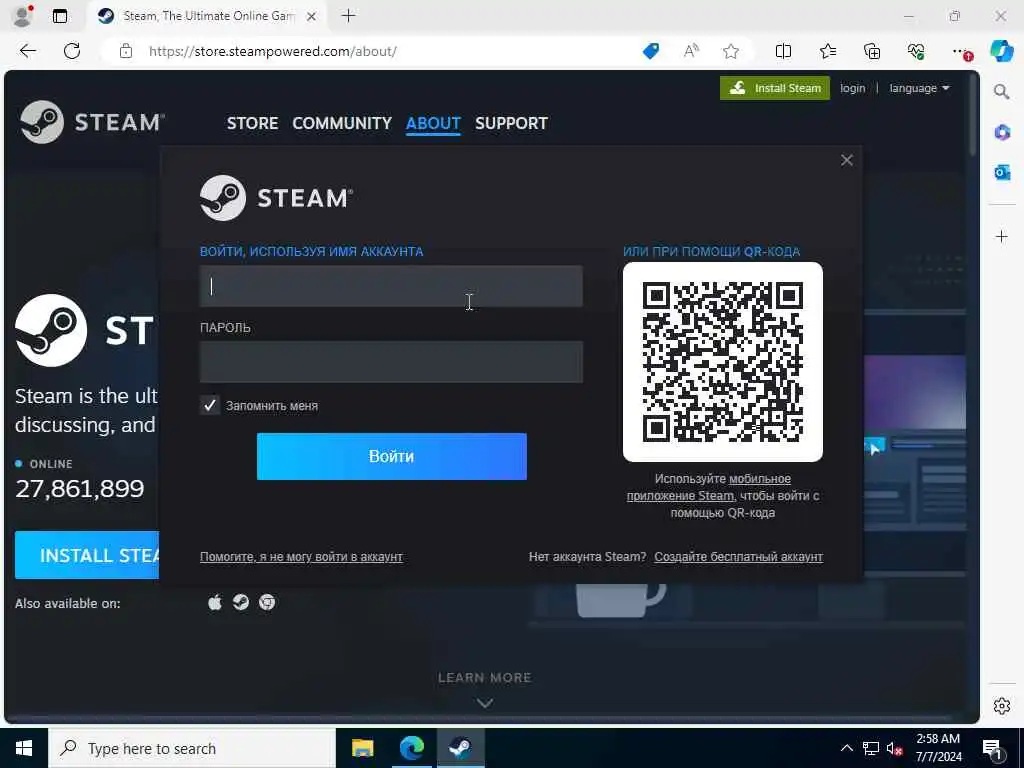Open Outlook in the Edge sidebar
Viewport: 1024px width, 768px height.
click(x=1002, y=172)
